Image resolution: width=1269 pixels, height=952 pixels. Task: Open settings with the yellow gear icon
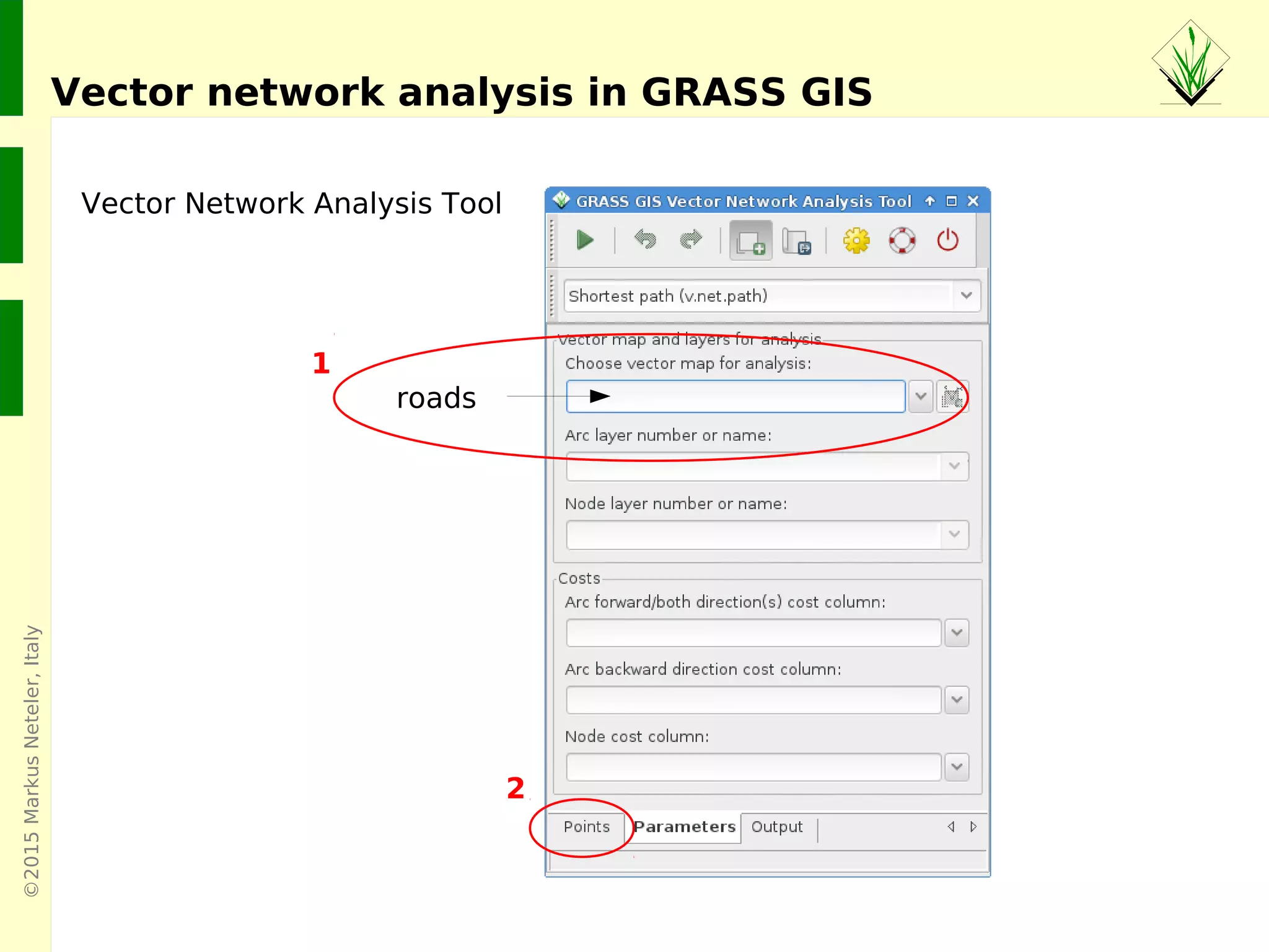pos(856,240)
